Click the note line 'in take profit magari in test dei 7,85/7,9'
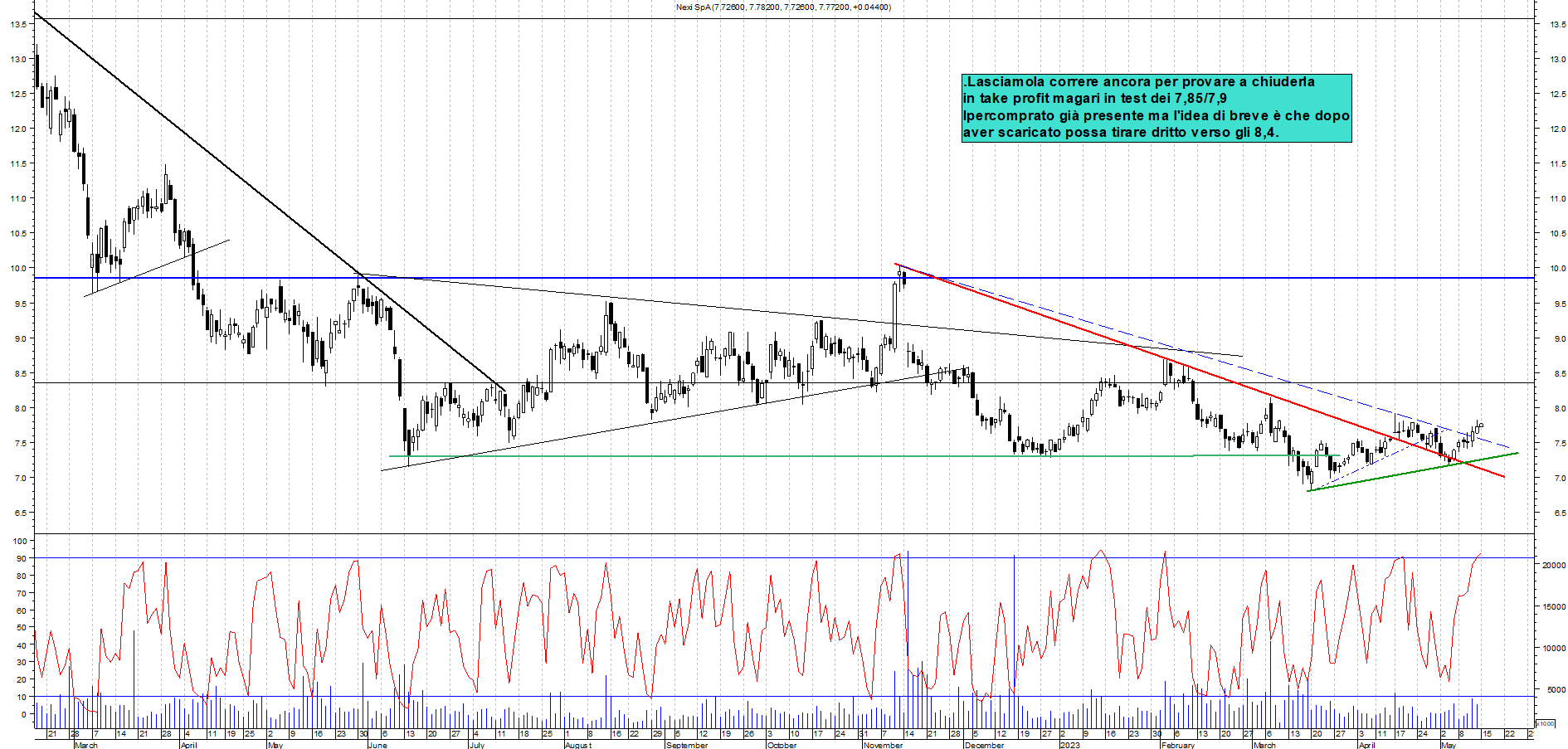The image size is (1568, 749). [x=1095, y=99]
